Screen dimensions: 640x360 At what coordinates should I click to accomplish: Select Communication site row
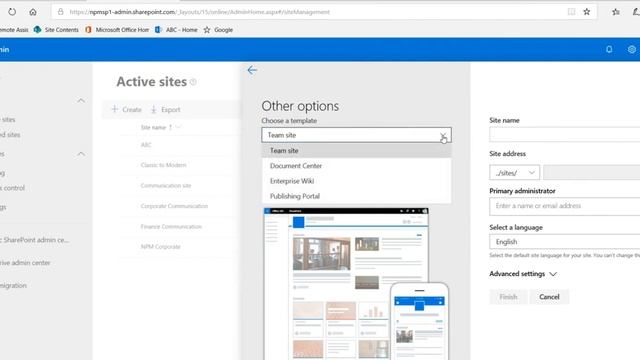pos(166,185)
